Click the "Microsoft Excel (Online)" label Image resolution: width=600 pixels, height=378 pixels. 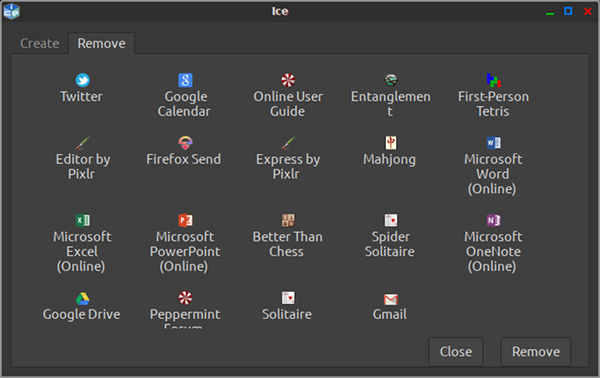82,251
